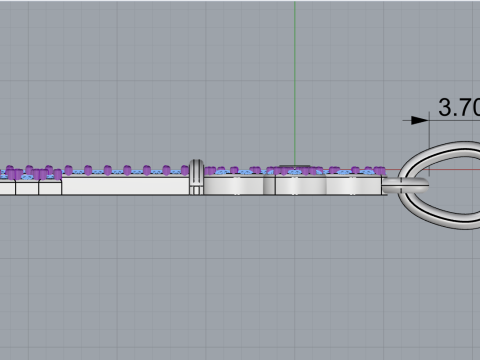This screenshot has width=480, height=360.
Task: Select the 3.70 dimension text
Action: [x=459, y=108]
